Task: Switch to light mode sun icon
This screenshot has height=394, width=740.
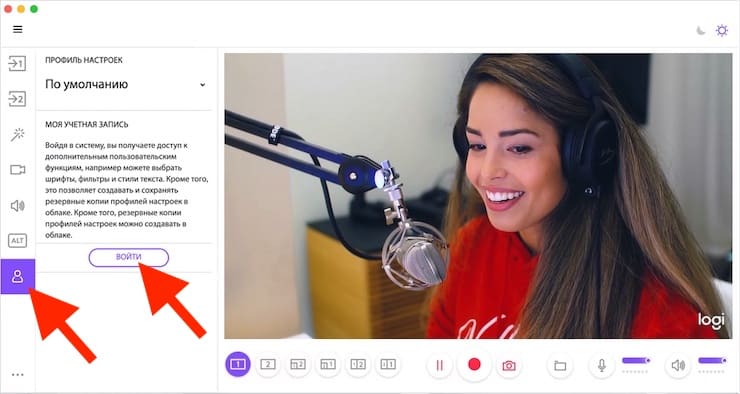Action: tap(722, 31)
